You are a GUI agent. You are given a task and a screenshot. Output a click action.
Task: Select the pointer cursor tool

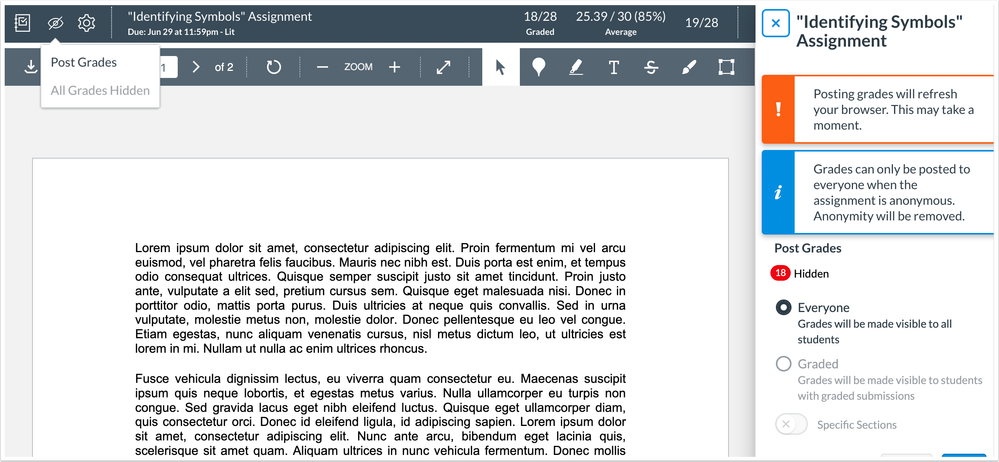(x=501, y=67)
